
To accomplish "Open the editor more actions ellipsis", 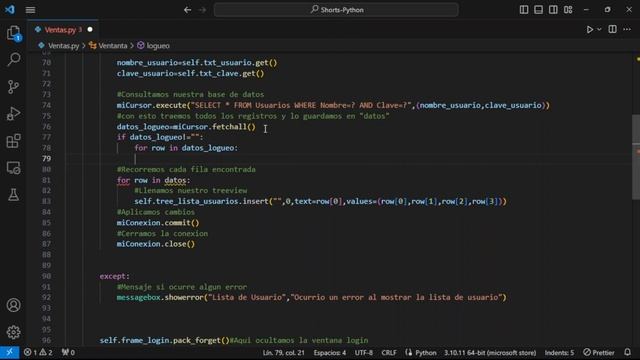I will coord(627,29).
